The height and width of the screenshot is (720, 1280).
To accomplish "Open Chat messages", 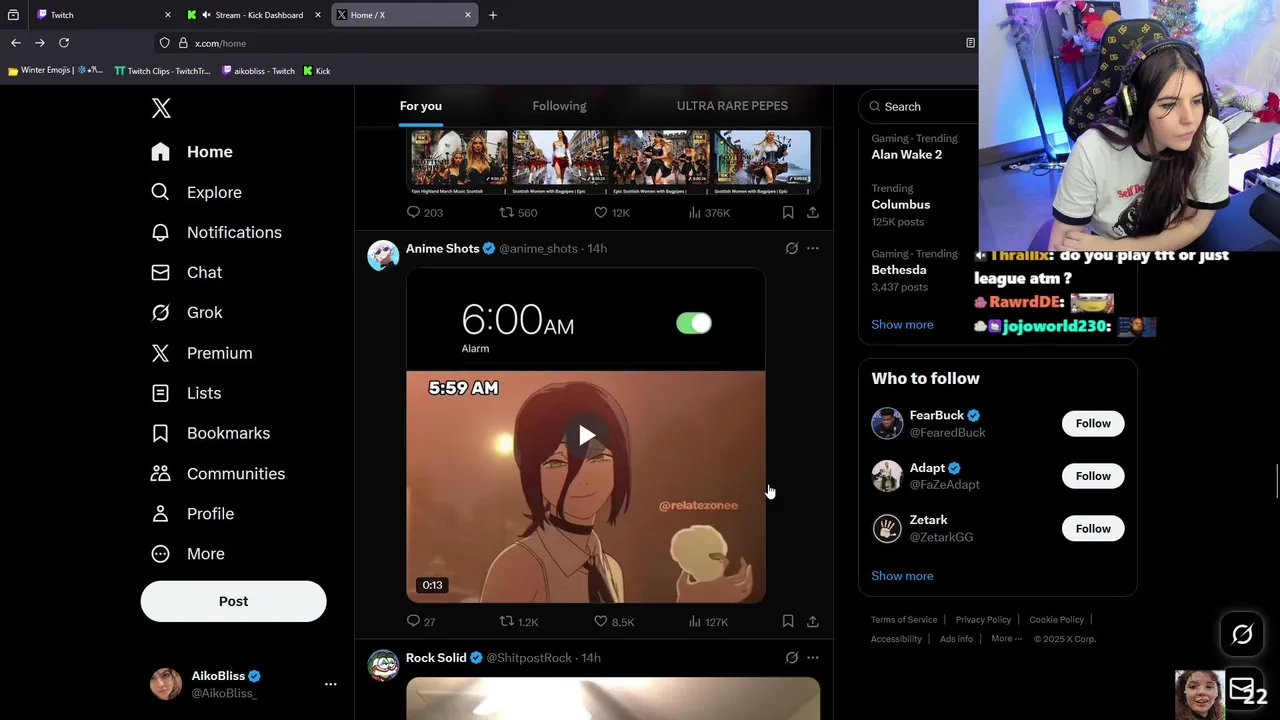I will pyautogui.click(x=187, y=272).
